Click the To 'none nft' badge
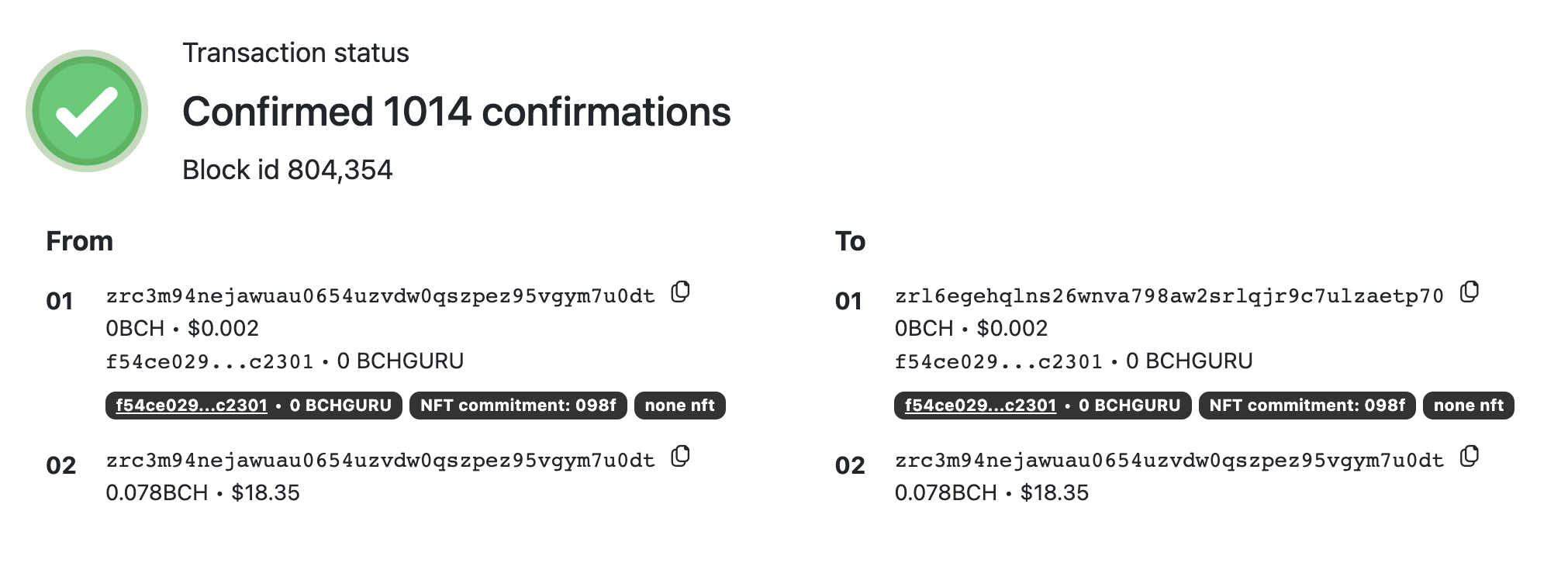The width and height of the screenshot is (1568, 580). [x=1468, y=406]
